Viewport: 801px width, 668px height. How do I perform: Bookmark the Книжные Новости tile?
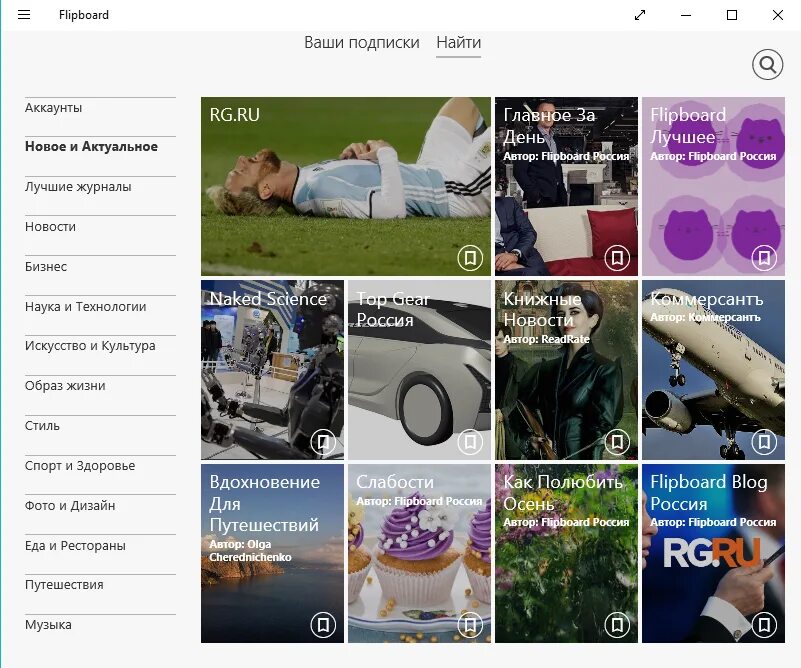pos(618,440)
